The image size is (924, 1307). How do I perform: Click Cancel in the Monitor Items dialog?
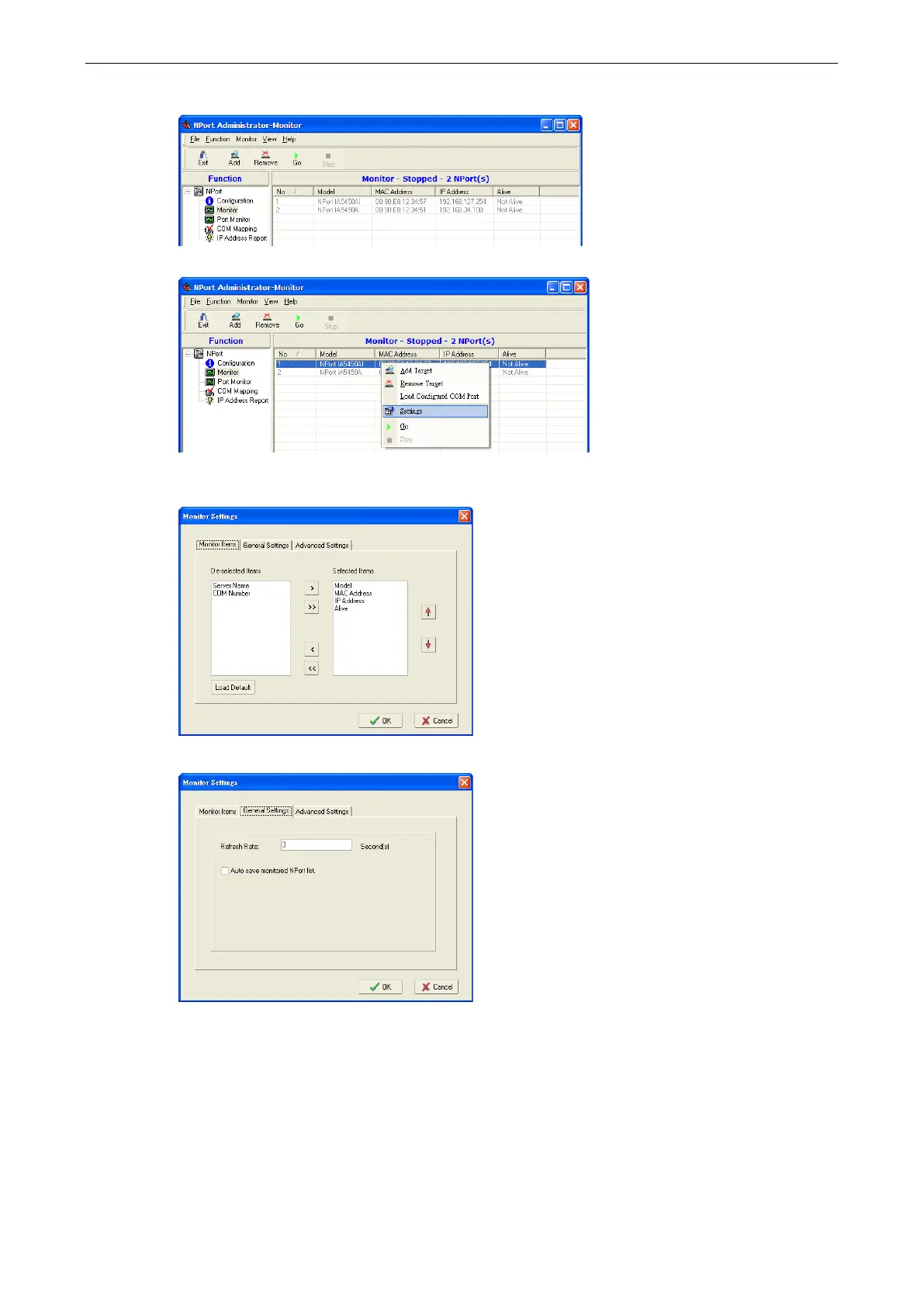coord(436,721)
